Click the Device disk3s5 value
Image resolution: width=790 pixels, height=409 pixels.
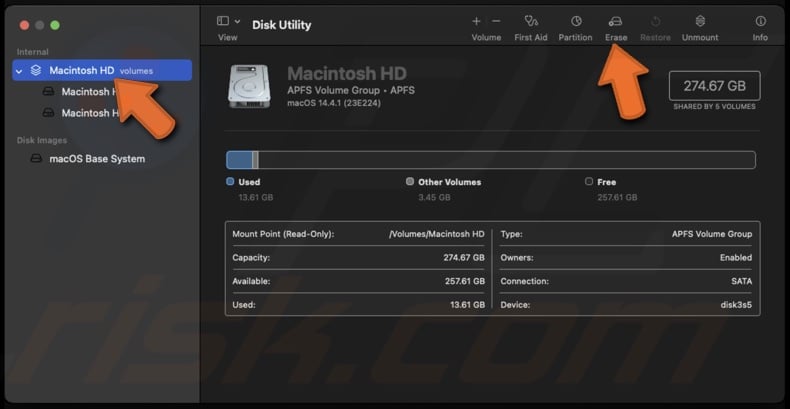(736, 305)
